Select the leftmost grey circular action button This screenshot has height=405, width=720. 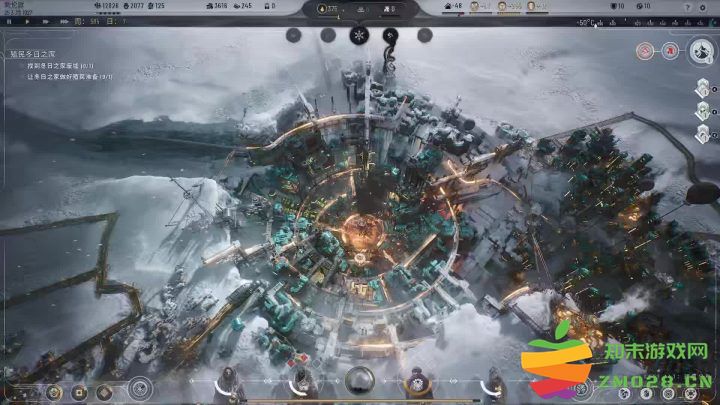[x=293, y=35]
